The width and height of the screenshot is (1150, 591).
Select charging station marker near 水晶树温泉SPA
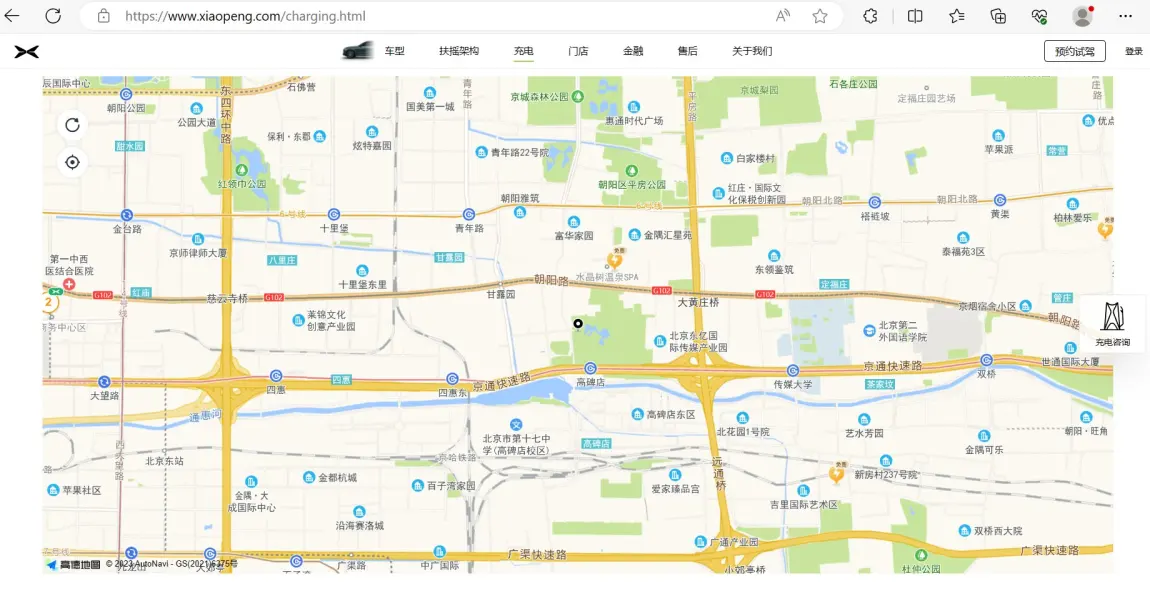[x=615, y=259]
